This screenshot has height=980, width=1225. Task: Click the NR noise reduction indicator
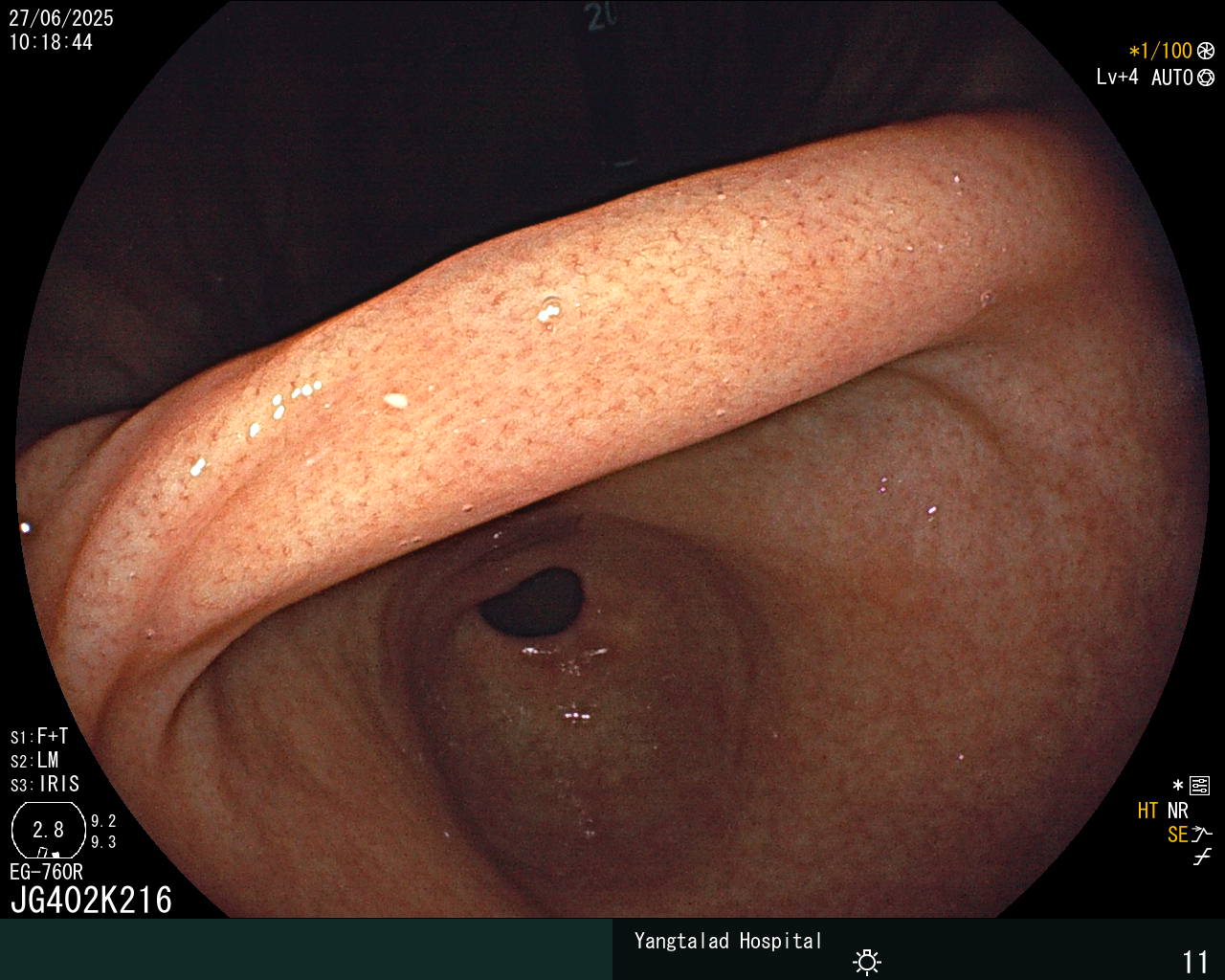coord(1177,811)
